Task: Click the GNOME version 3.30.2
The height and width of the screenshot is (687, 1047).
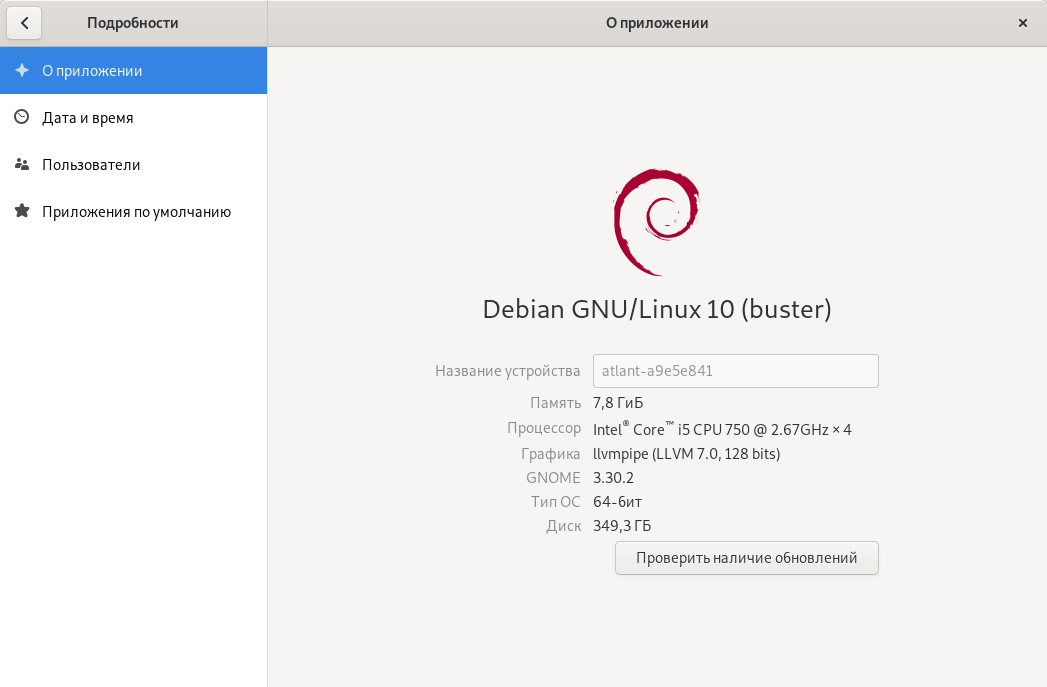Action: [x=613, y=478]
